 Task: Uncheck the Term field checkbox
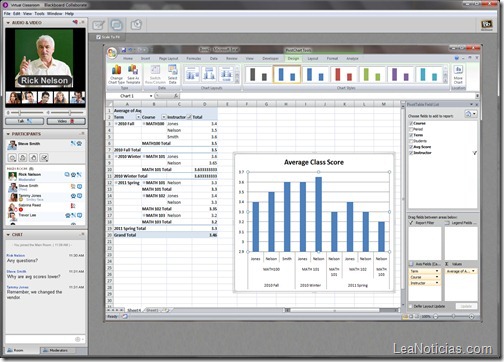[x=411, y=135]
